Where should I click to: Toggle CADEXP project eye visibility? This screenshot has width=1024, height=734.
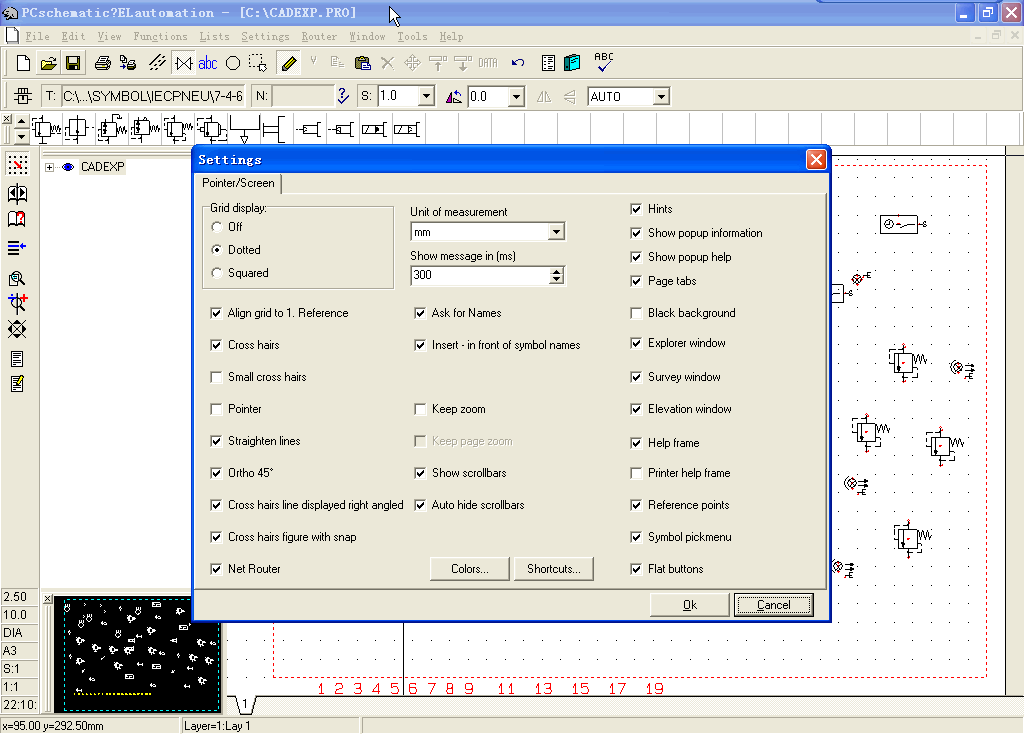click(68, 167)
